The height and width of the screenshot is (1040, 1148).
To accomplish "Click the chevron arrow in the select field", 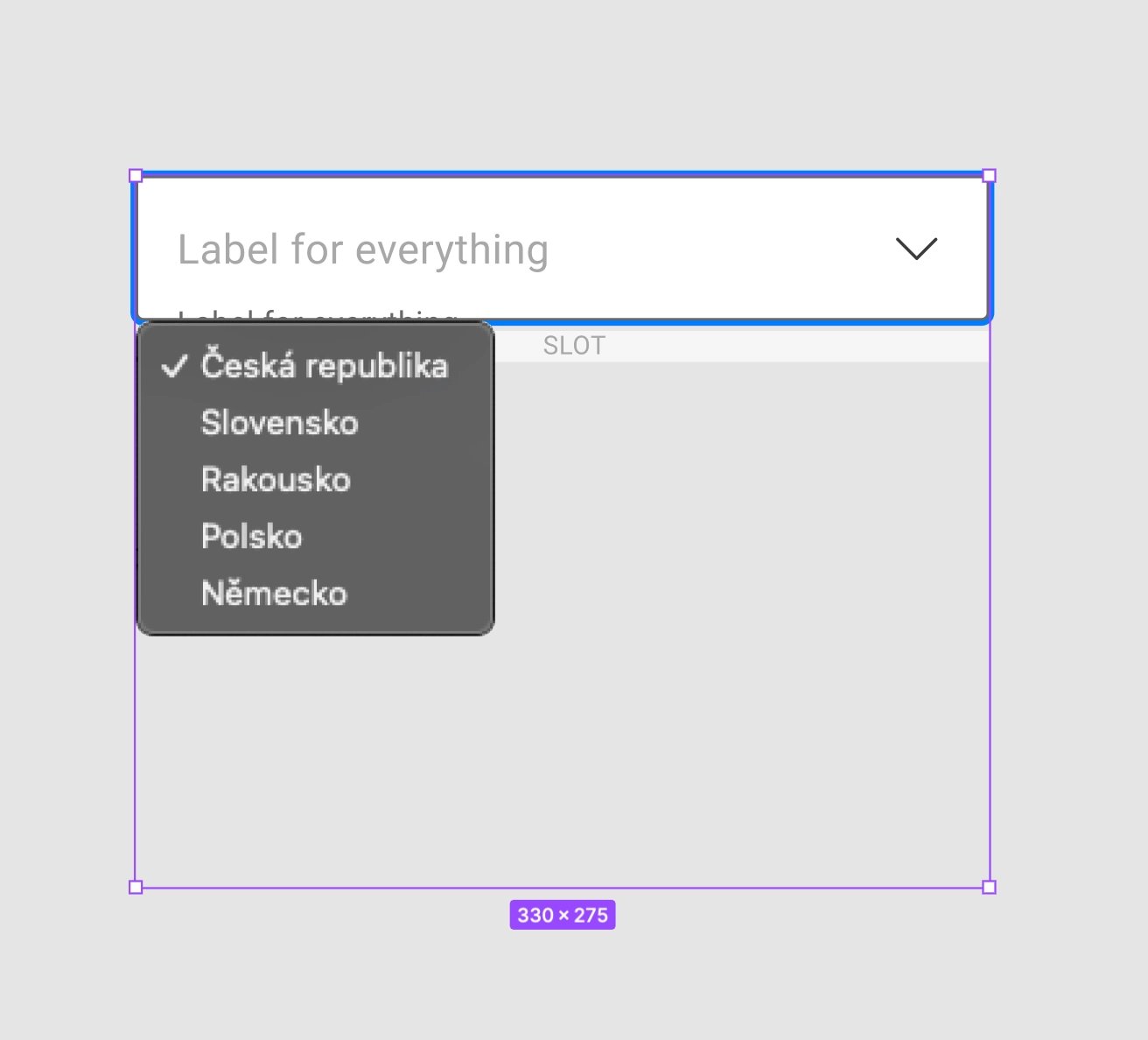I will (x=916, y=249).
